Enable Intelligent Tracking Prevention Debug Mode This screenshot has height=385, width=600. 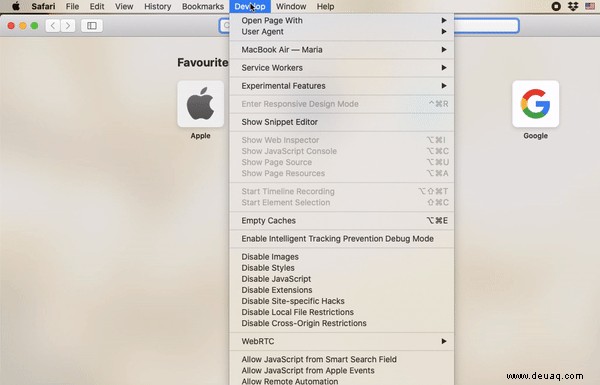342,238
